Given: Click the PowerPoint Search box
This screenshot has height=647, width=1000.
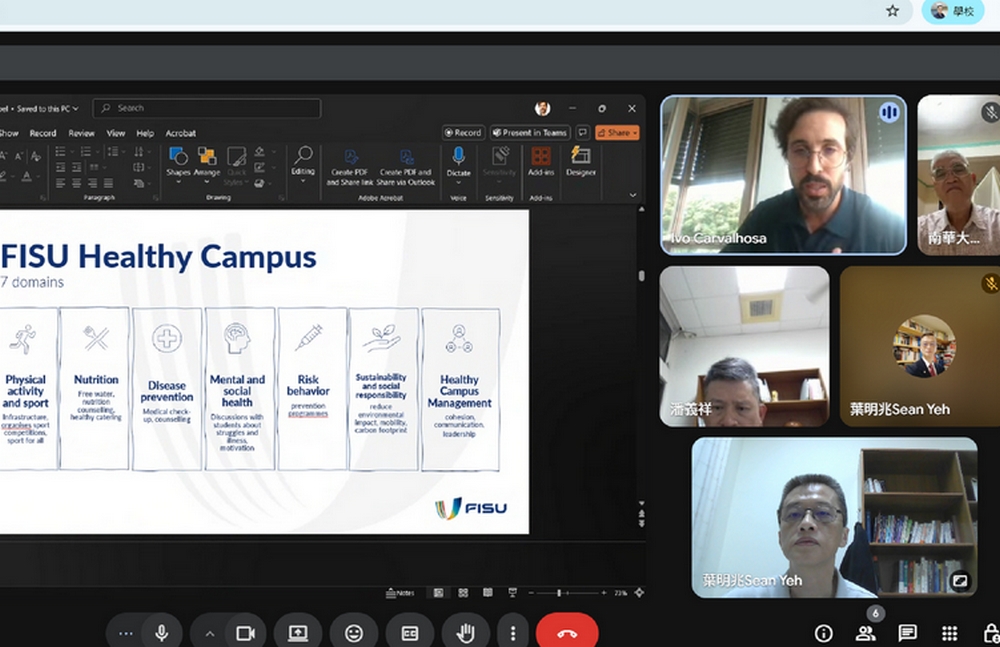Looking at the screenshot, I should click(207, 108).
